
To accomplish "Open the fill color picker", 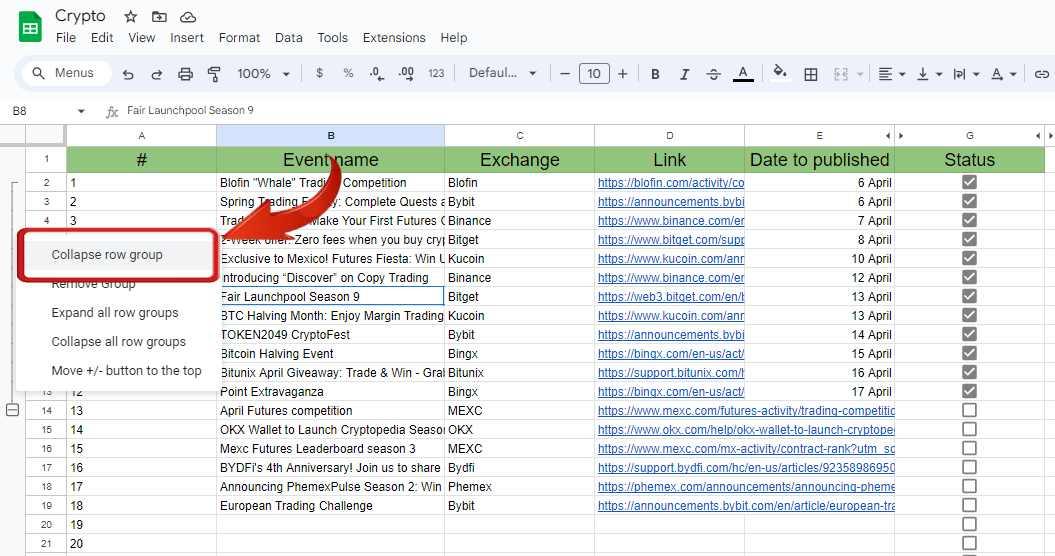I will pyautogui.click(x=780, y=71).
